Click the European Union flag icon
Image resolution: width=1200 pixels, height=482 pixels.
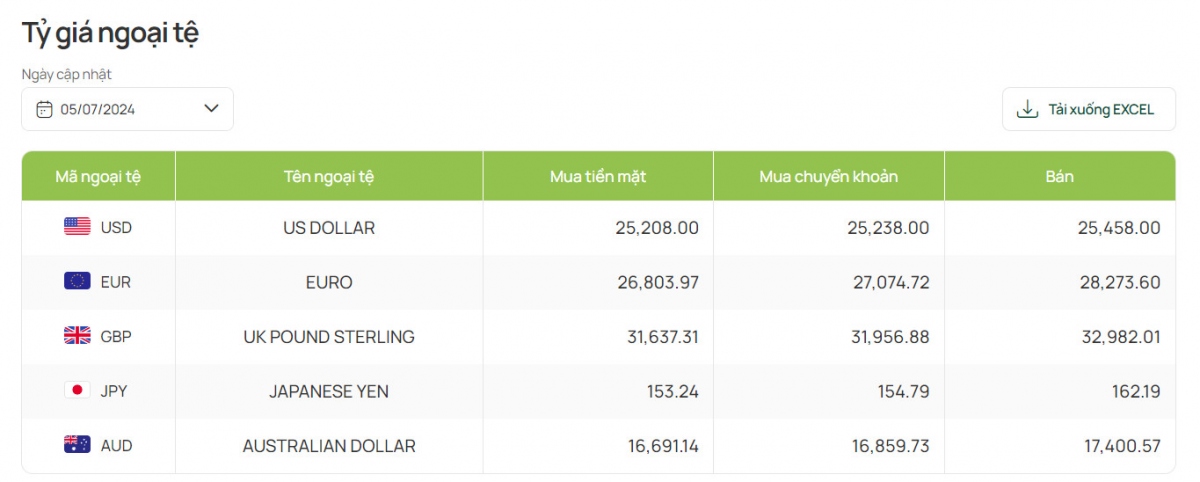77,282
